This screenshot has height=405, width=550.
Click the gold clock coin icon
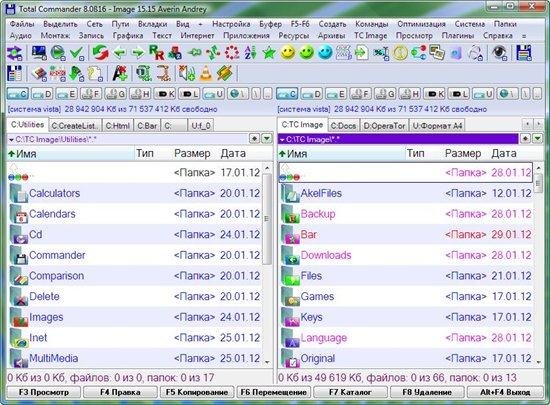point(400,53)
